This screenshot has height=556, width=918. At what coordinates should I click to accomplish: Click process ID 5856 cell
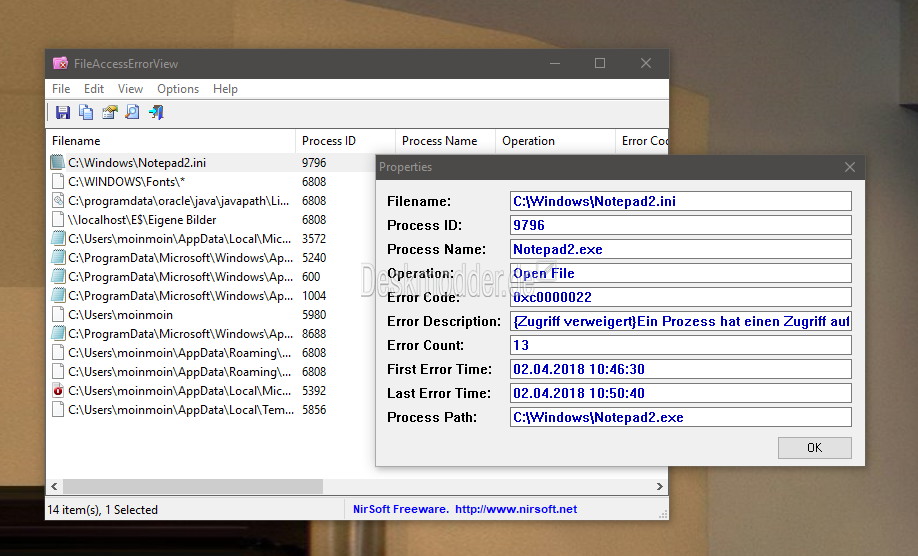click(314, 410)
